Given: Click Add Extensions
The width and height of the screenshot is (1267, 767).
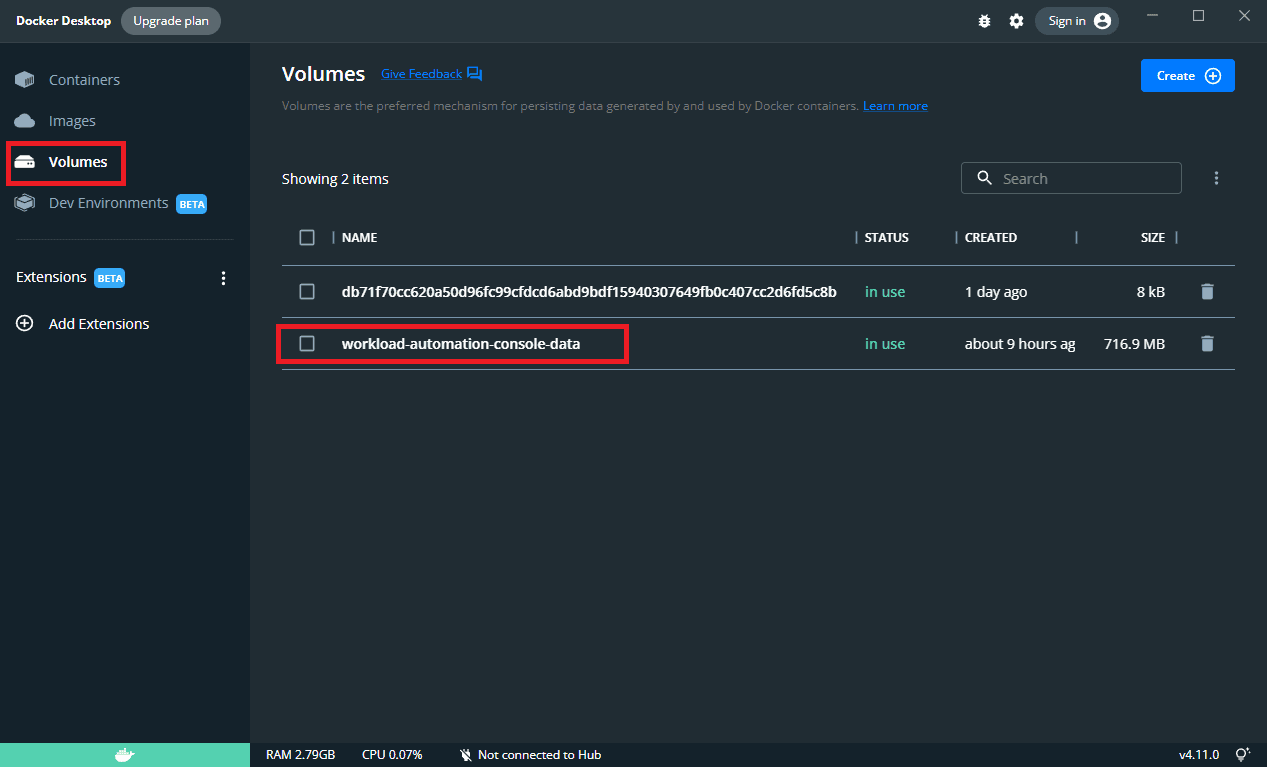Looking at the screenshot, I should pos(99,324).
